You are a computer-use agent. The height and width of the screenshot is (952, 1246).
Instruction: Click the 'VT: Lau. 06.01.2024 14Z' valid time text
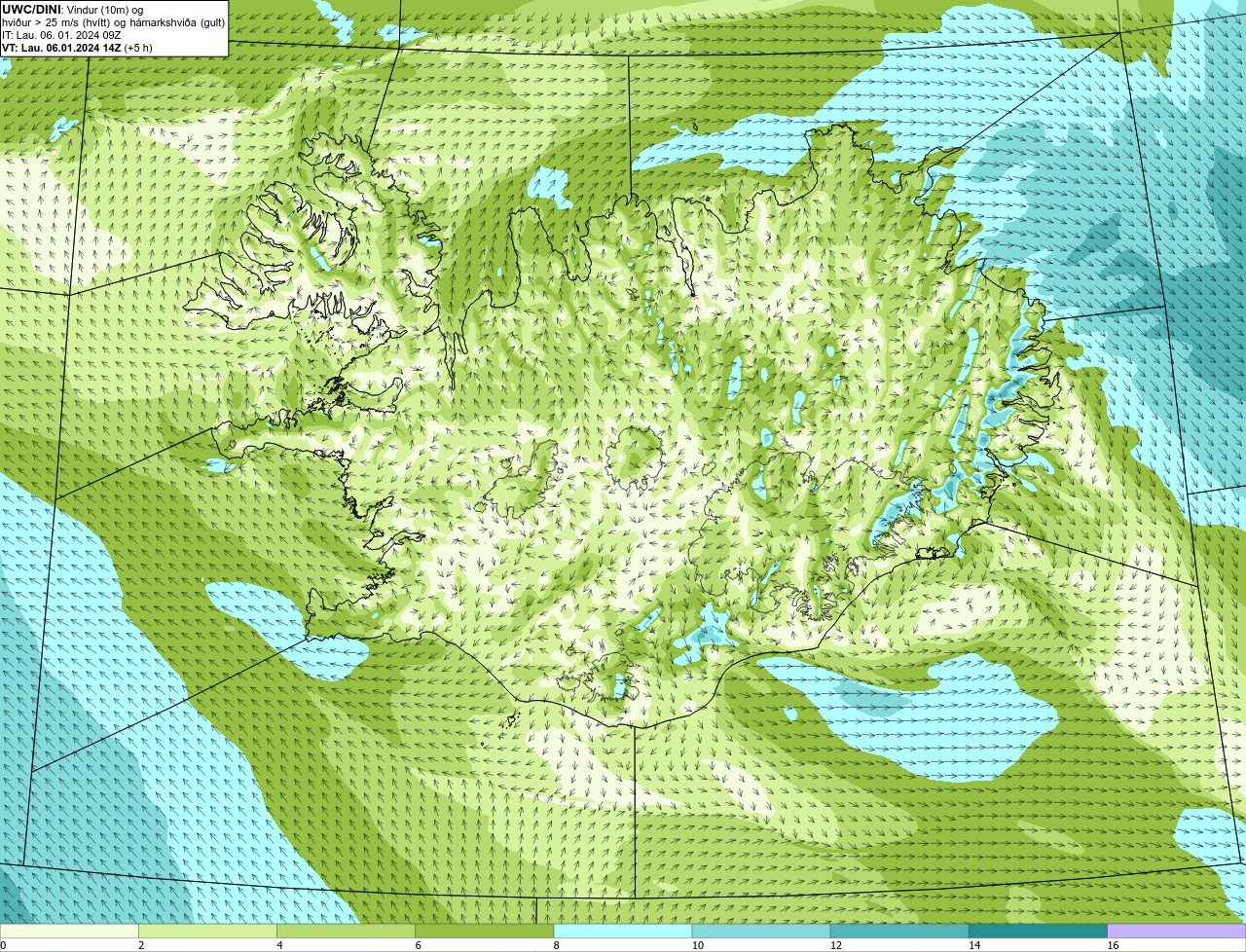coord(61,48)
